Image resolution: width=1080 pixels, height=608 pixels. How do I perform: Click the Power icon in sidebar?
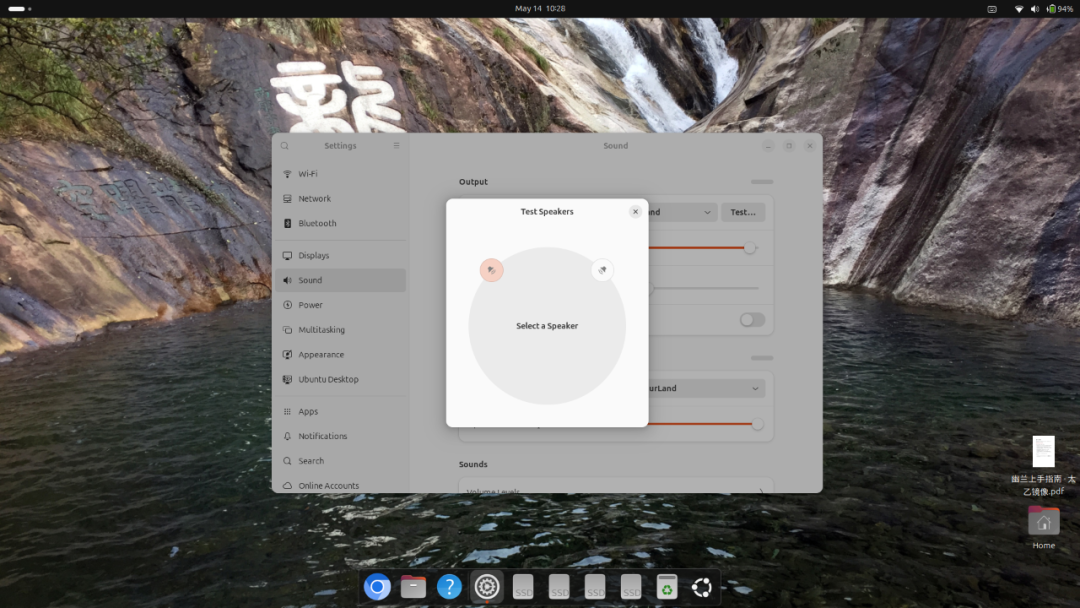(287, 305)
